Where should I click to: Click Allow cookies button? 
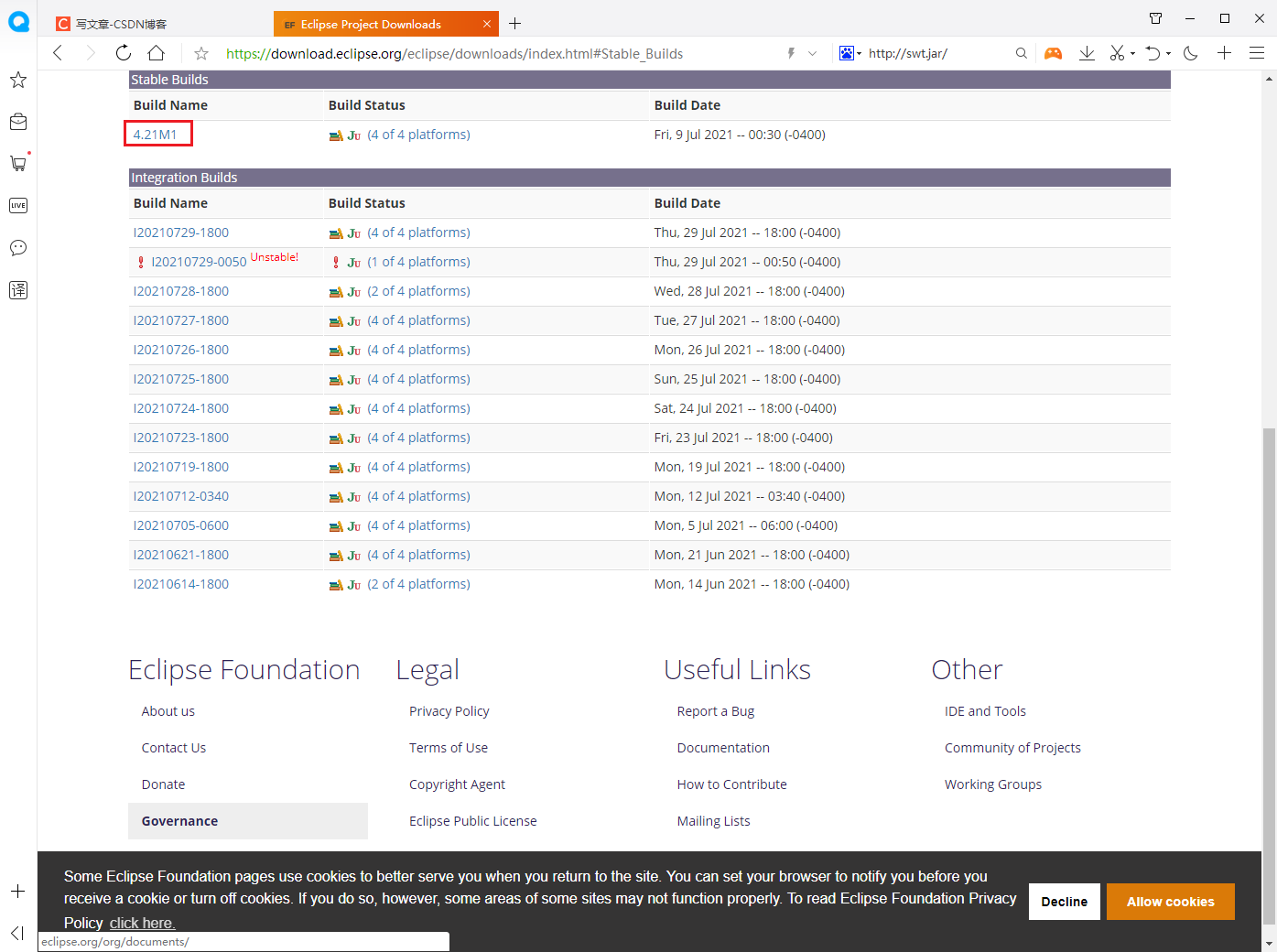click(x=1171, y=902)
